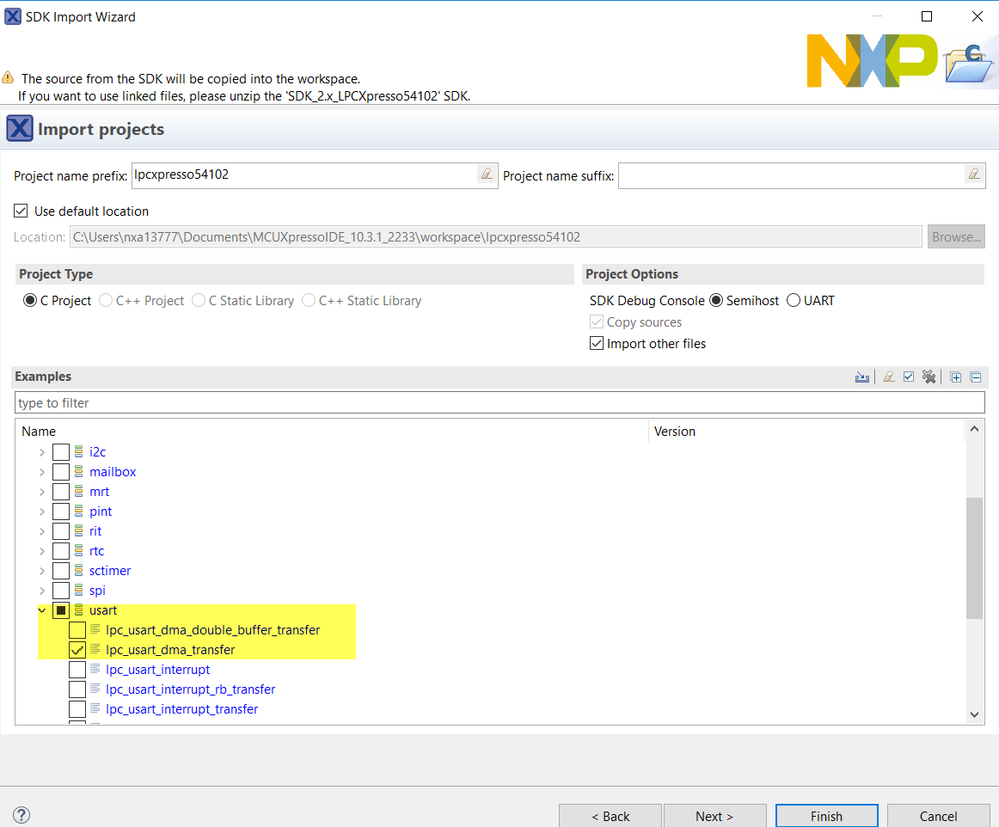Go to previous page with Back button
This screenshot has width=999, height=827.
pos(610,816)
